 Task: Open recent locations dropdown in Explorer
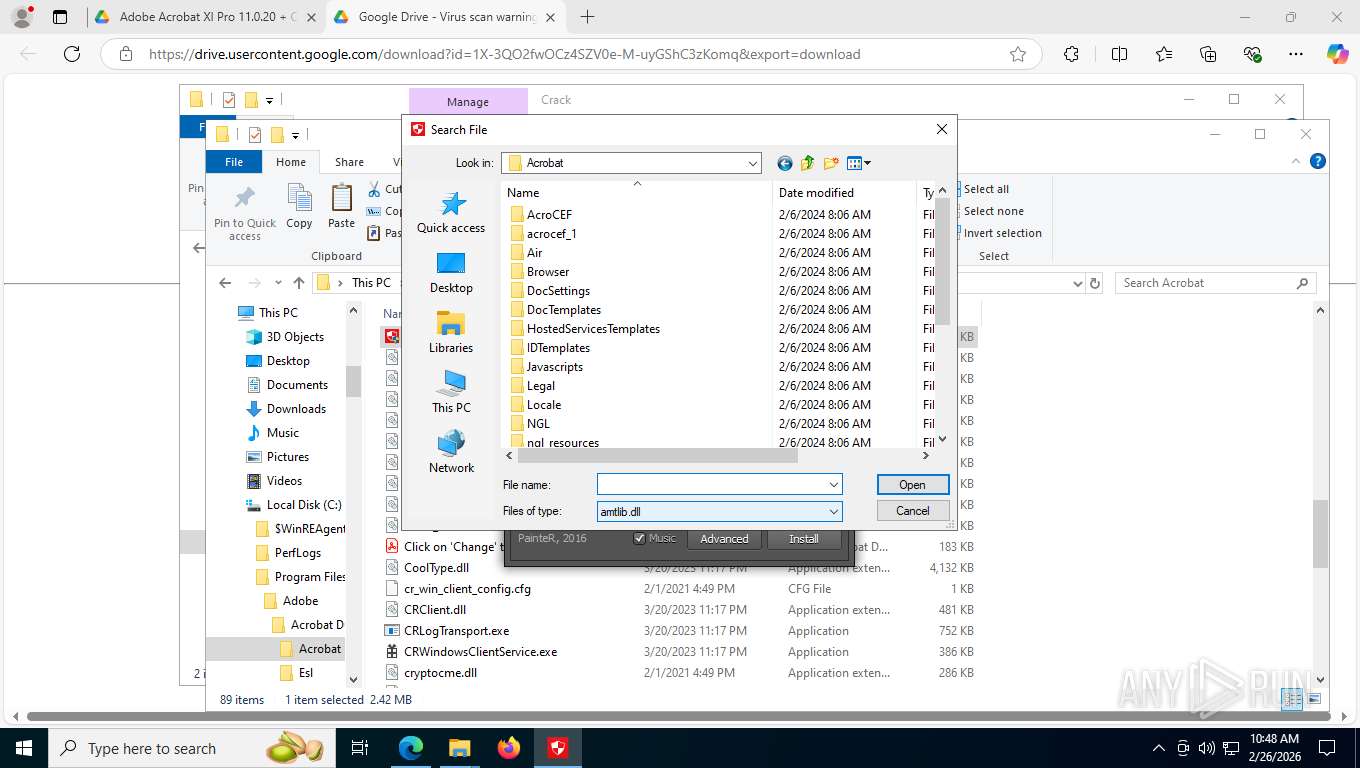277,283
